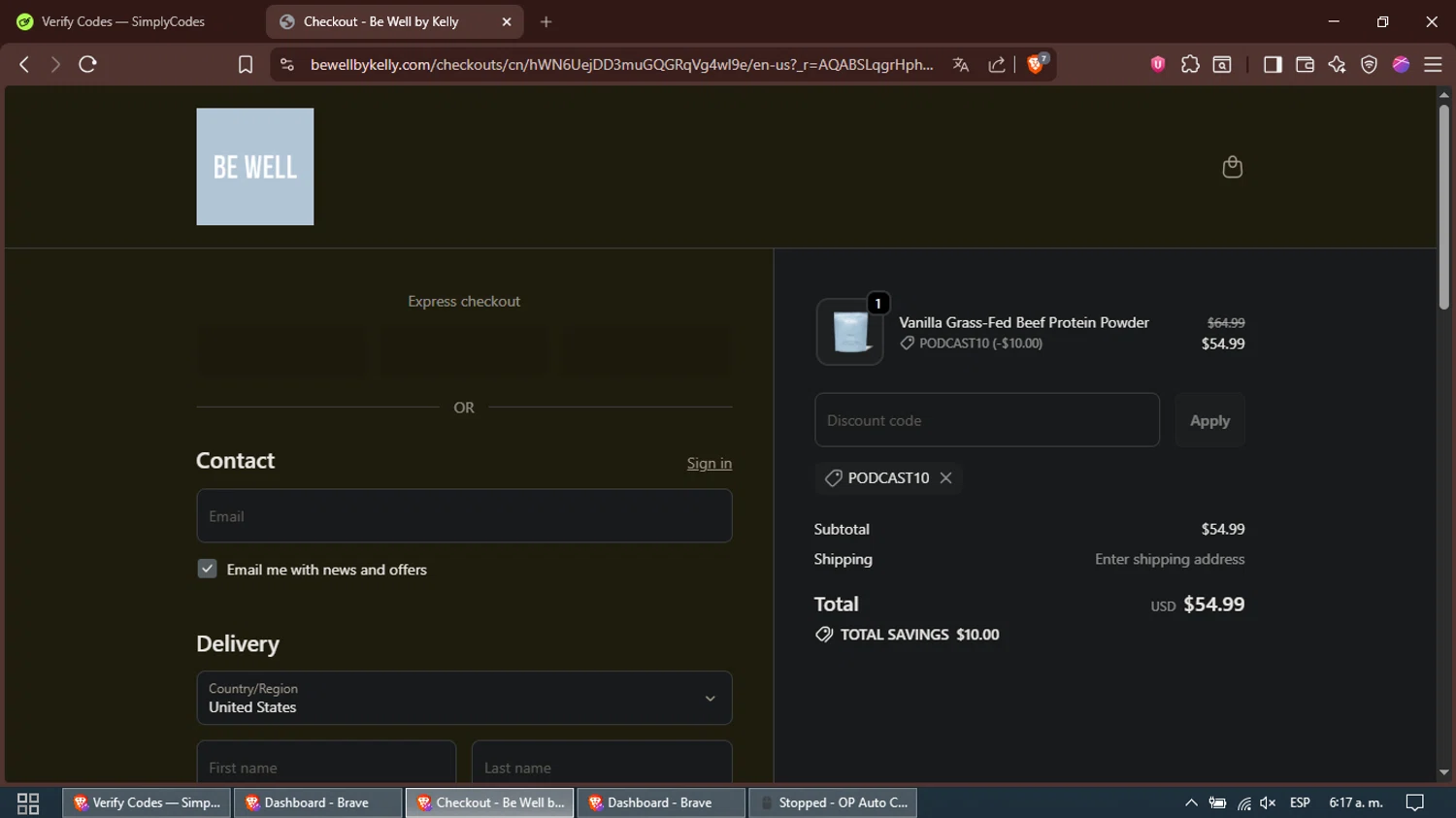Image resolution: width=1456 pixels, height=818 pixels.
Task: Open Windows Task View button
Action: (x=28, y=802)
